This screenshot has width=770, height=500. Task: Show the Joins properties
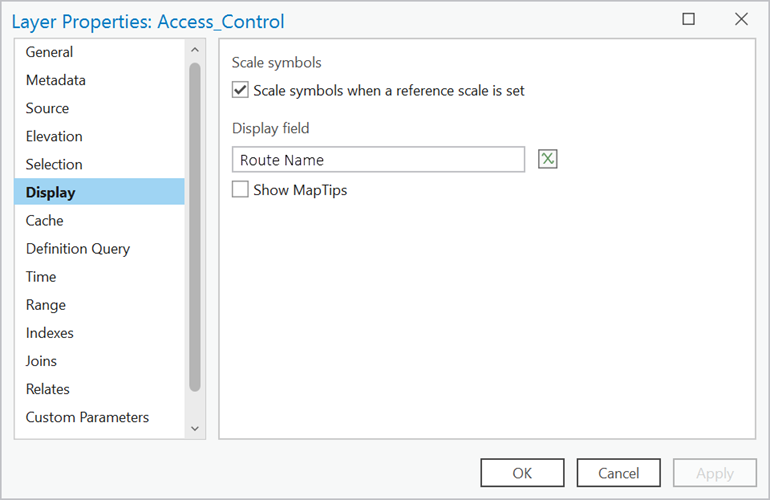tap(42, 361)
